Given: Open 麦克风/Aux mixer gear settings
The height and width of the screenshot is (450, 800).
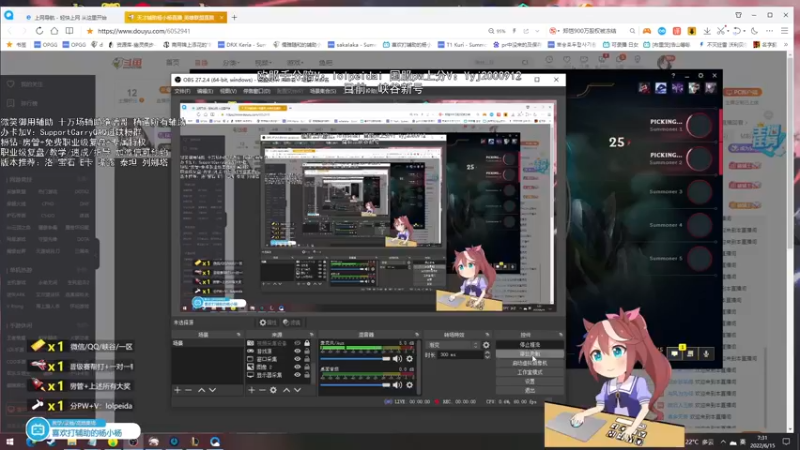Looking at the screenshot, I should point(409,359).
